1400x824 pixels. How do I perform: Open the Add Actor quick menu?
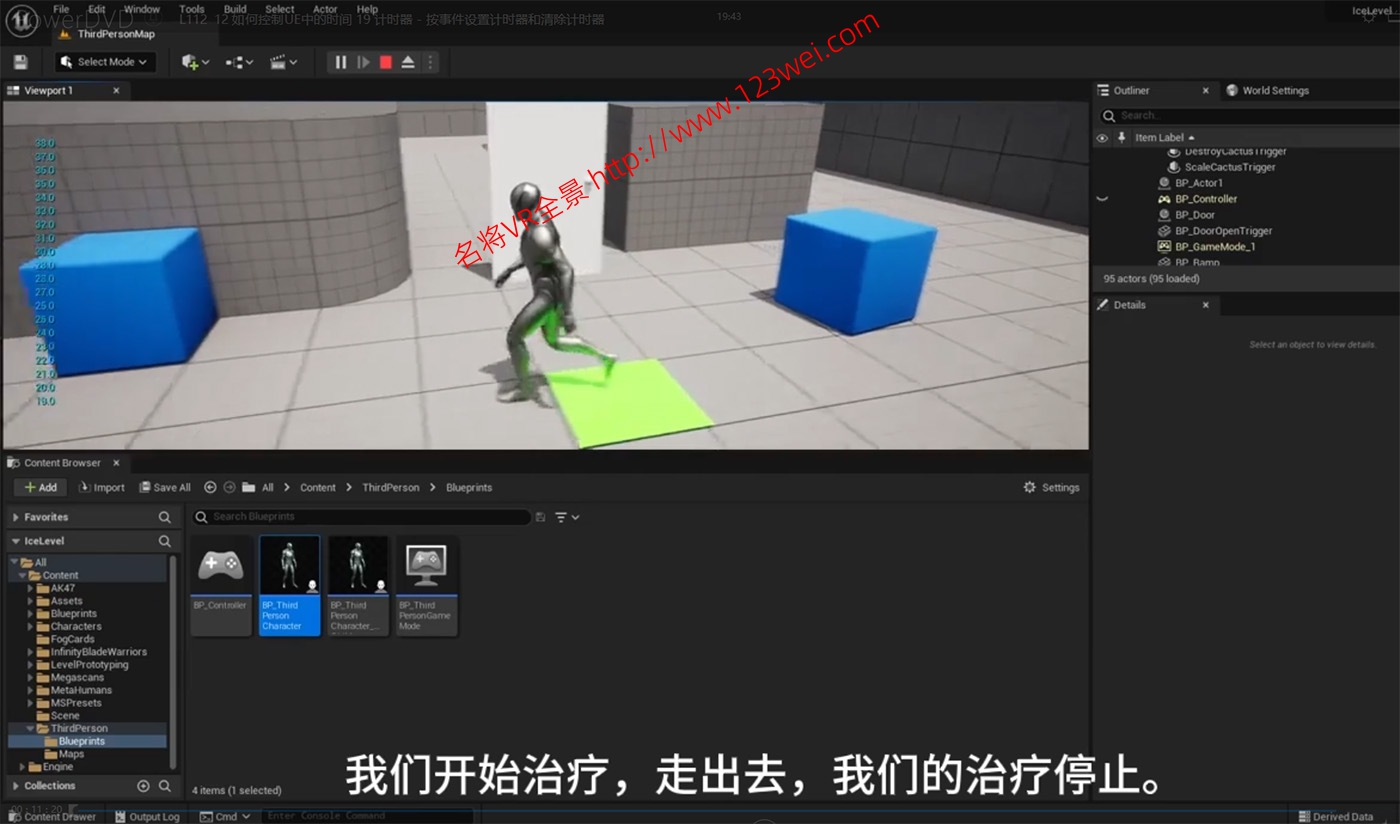(x=190, y=61)
